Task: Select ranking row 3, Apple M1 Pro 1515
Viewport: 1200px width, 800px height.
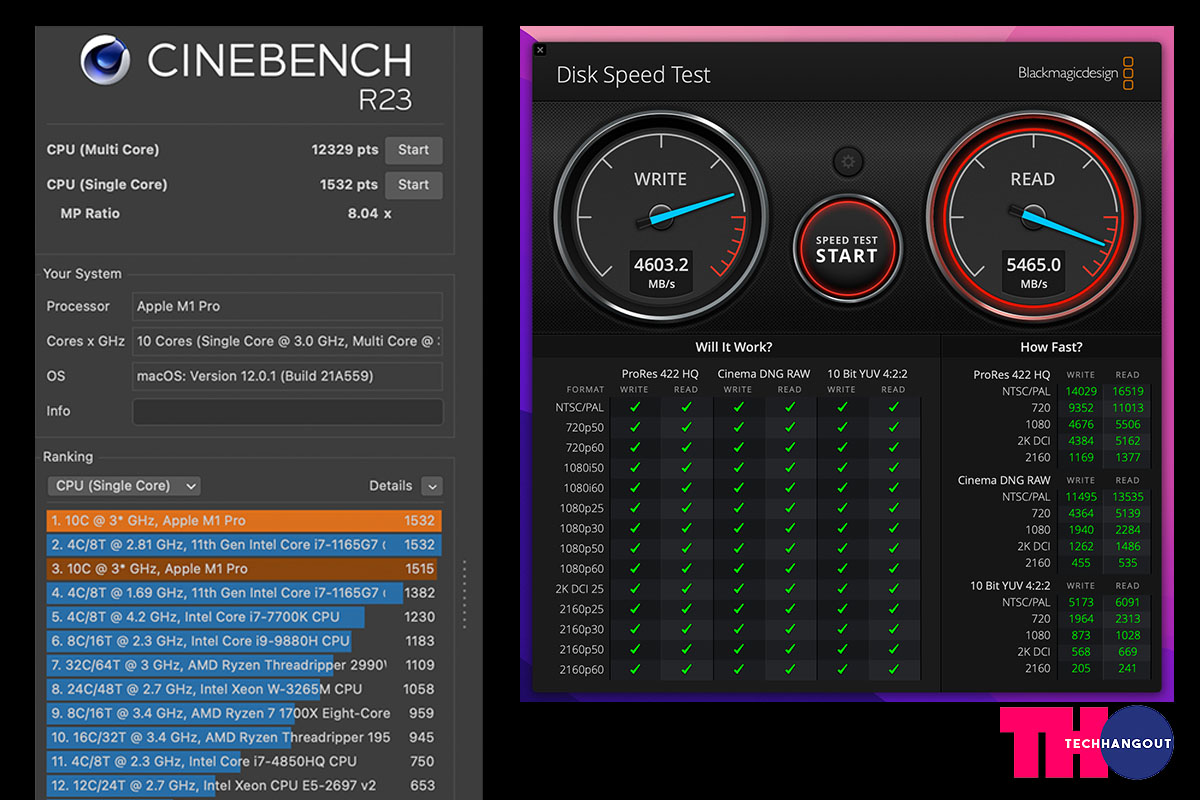Action: [x=244, y=569]
